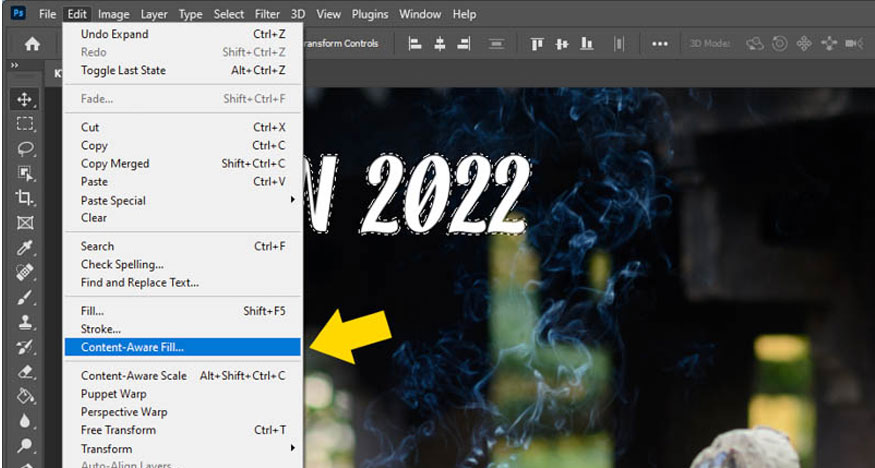This screenshot has width=875, height=468.
Task: Align bottom edges icon
Action: (x=586, y=44)
